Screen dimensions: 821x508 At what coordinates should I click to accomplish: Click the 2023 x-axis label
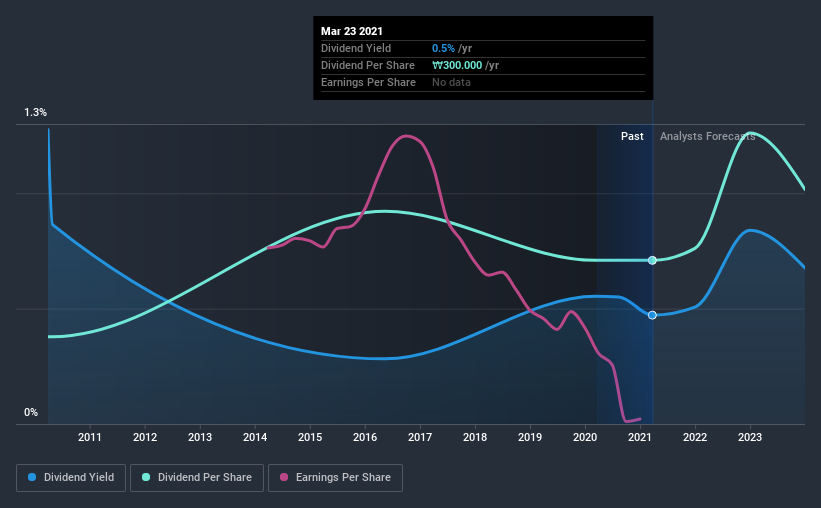pos(750,437)
